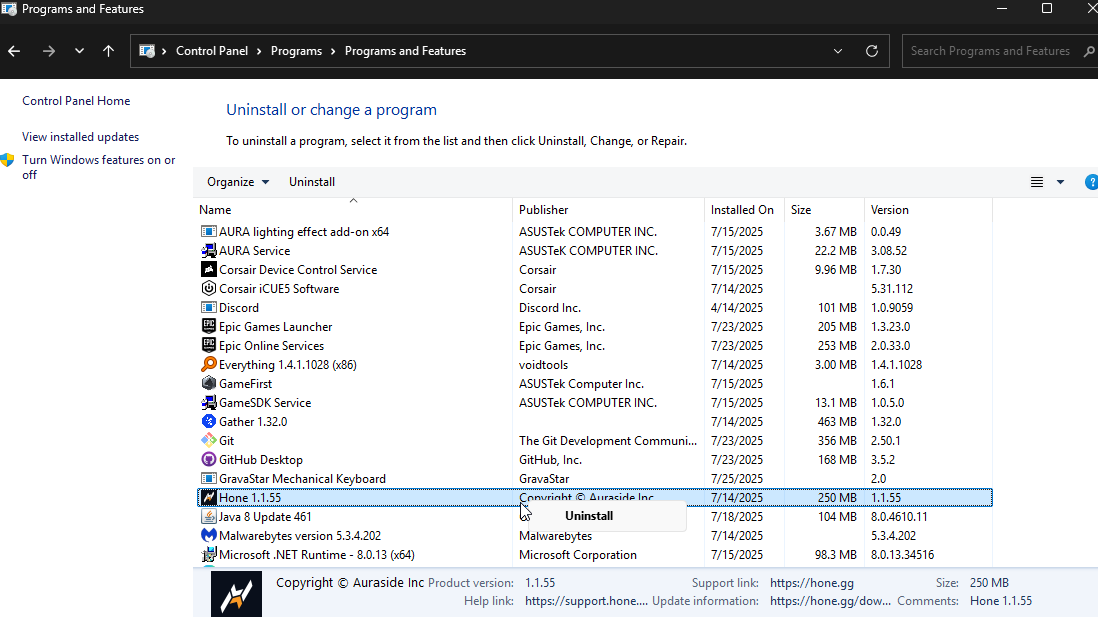The image size is (1098, 617).
Task: Click the Discord program icon
Action: click(x=209, y=307)
